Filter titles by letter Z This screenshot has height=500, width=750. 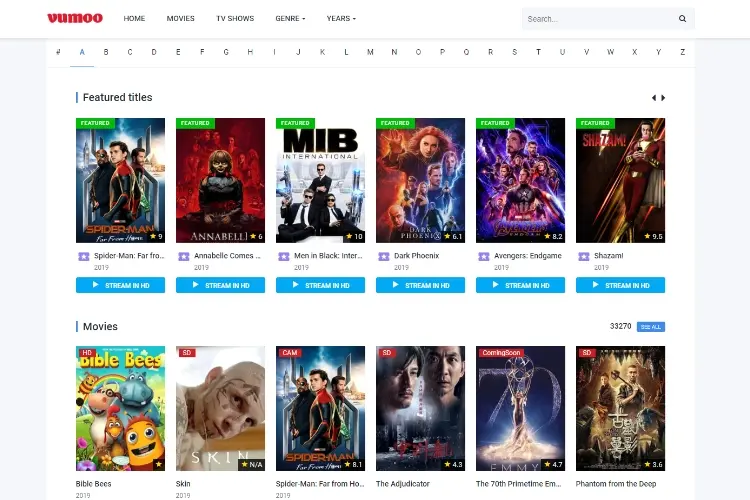pos(683,52)
